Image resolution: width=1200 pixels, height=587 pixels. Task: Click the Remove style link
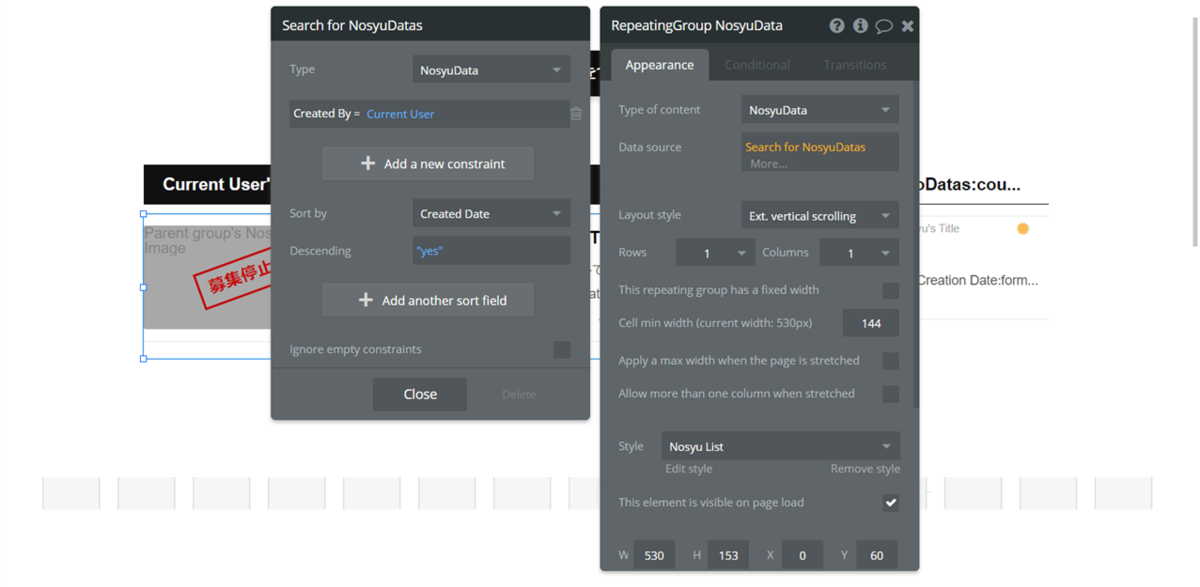point(865,469)
